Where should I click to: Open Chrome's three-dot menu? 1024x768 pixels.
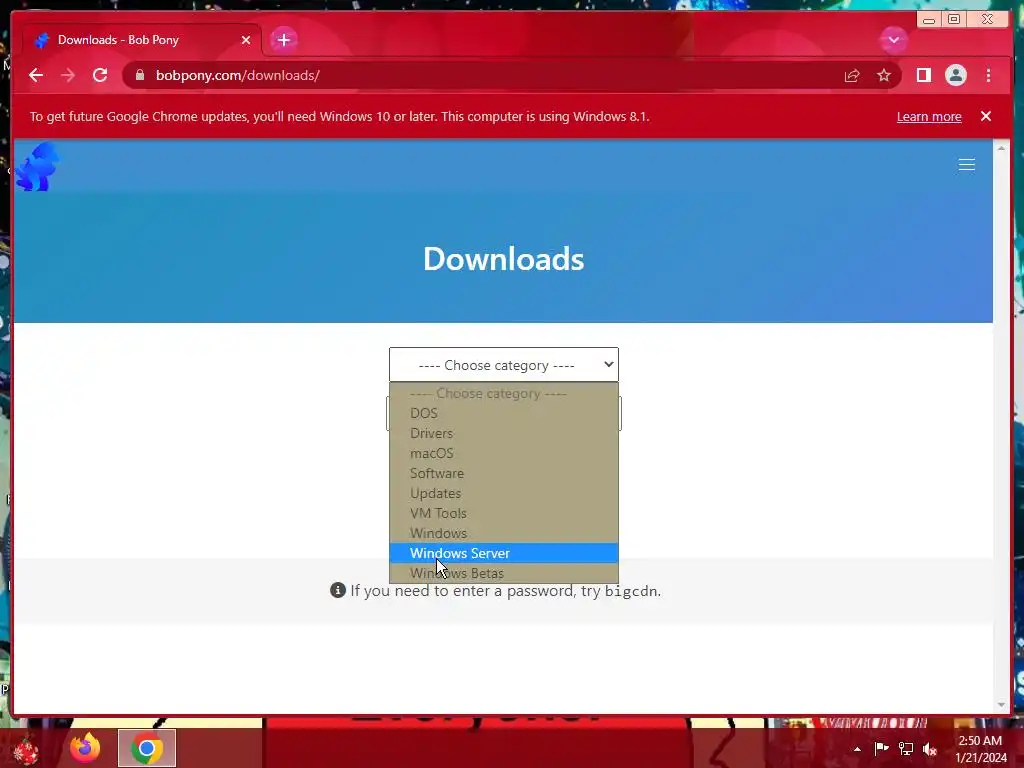(988, 75)
